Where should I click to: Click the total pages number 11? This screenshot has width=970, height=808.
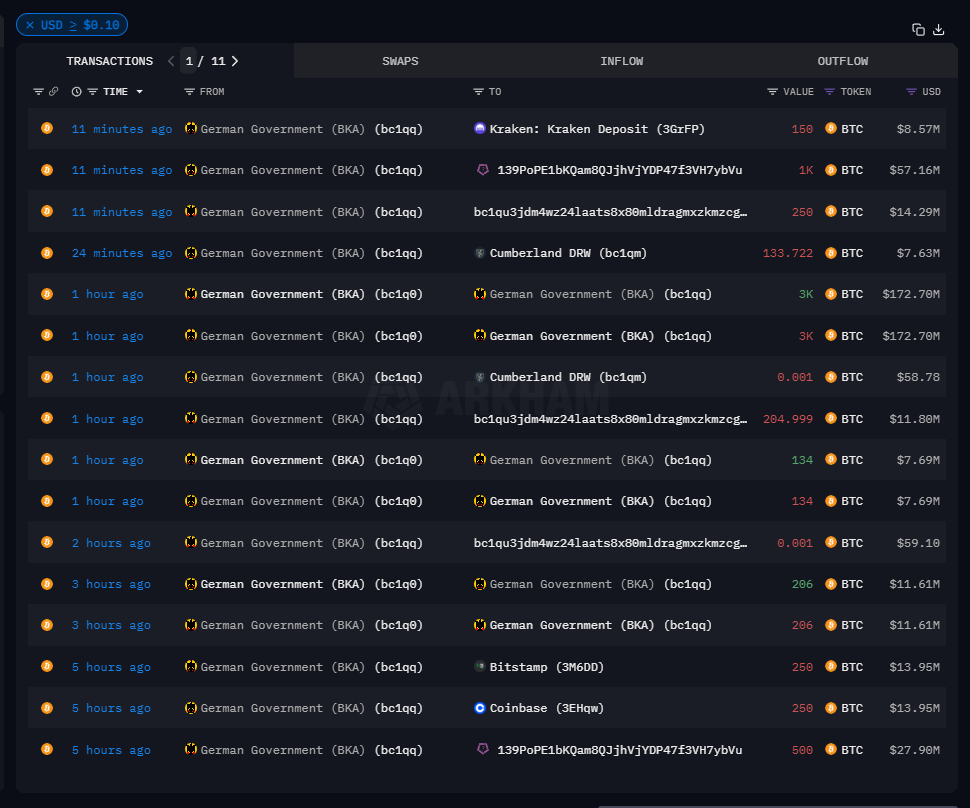pos(218,61)
